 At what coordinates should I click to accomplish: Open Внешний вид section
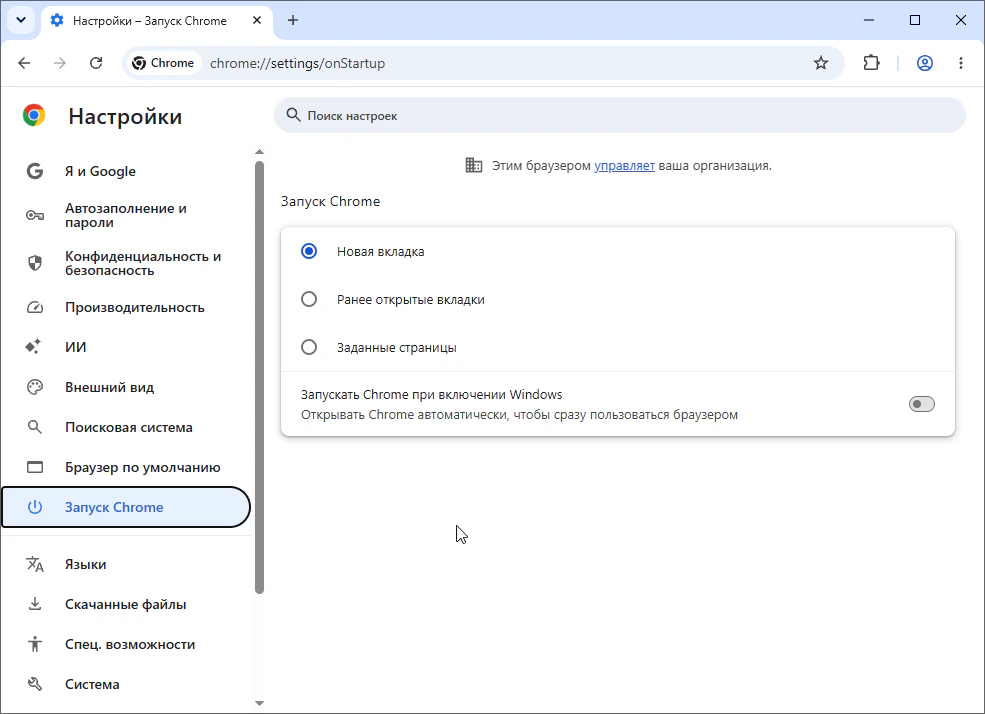tap(126, 387)
